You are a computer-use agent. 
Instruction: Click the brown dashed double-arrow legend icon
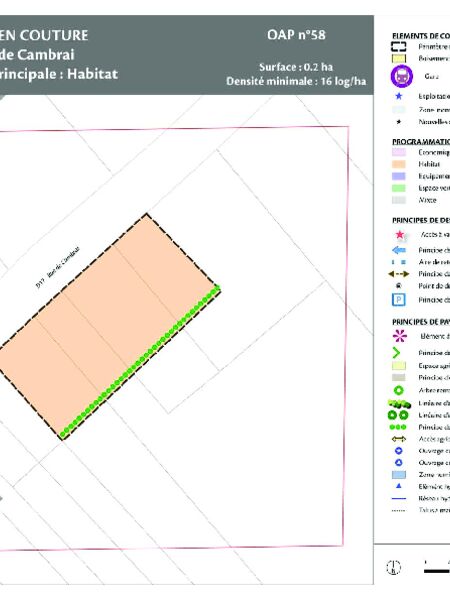[399, 274]
